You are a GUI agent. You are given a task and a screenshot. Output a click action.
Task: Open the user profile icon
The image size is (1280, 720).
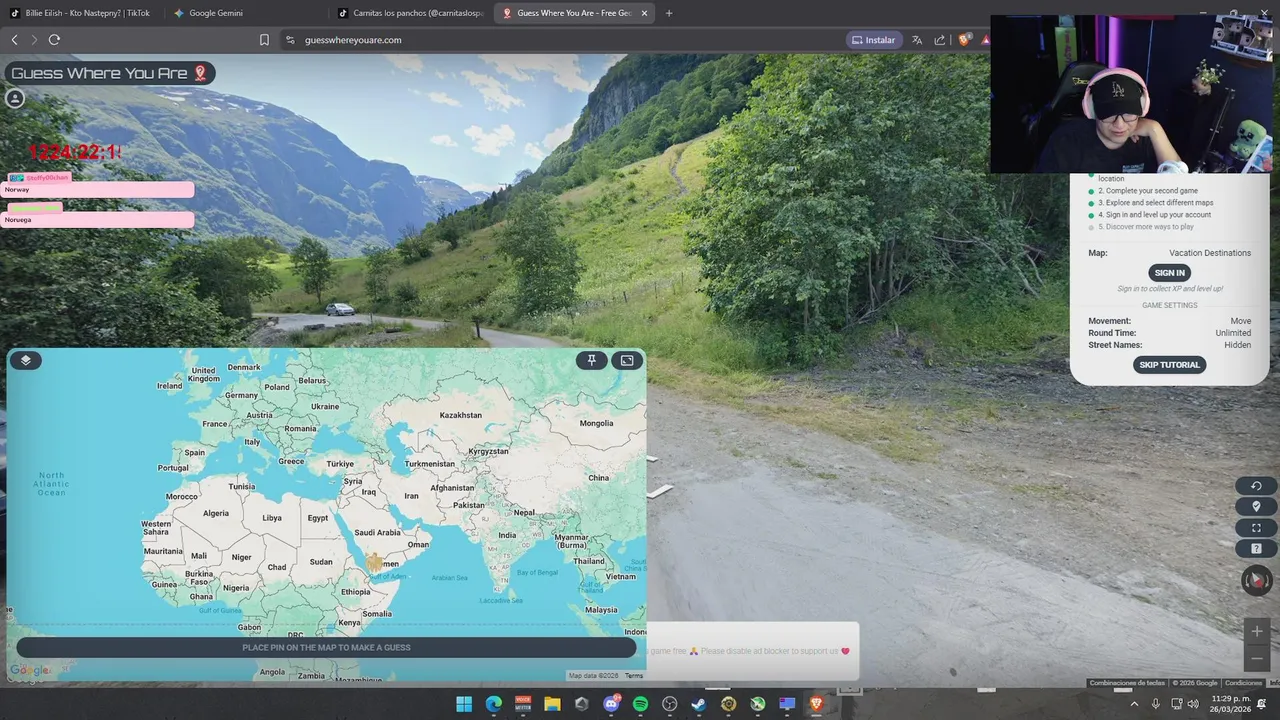tap(15, 98)
